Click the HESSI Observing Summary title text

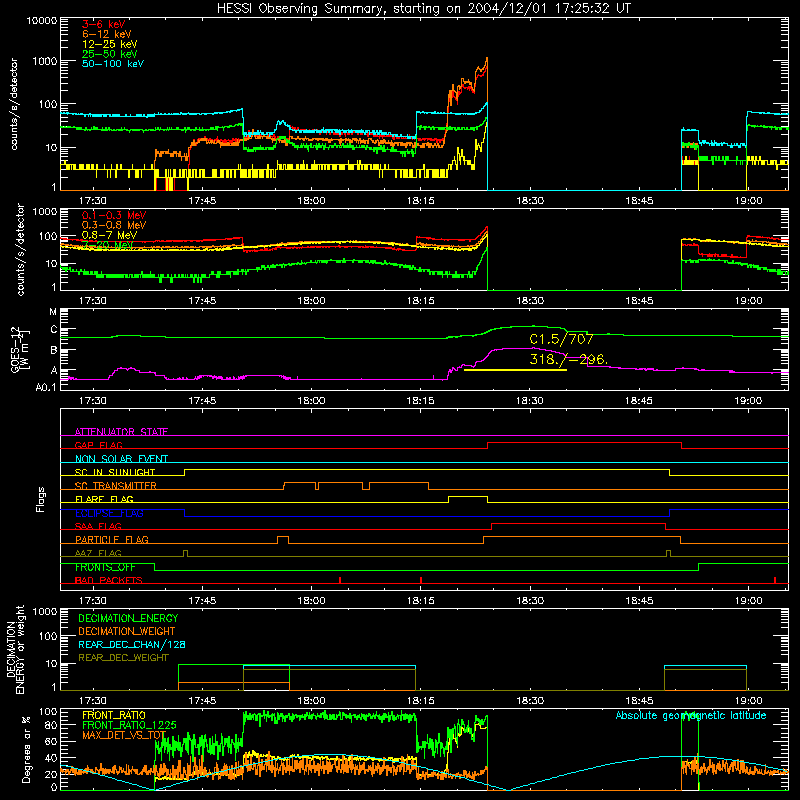click(424, 9)
